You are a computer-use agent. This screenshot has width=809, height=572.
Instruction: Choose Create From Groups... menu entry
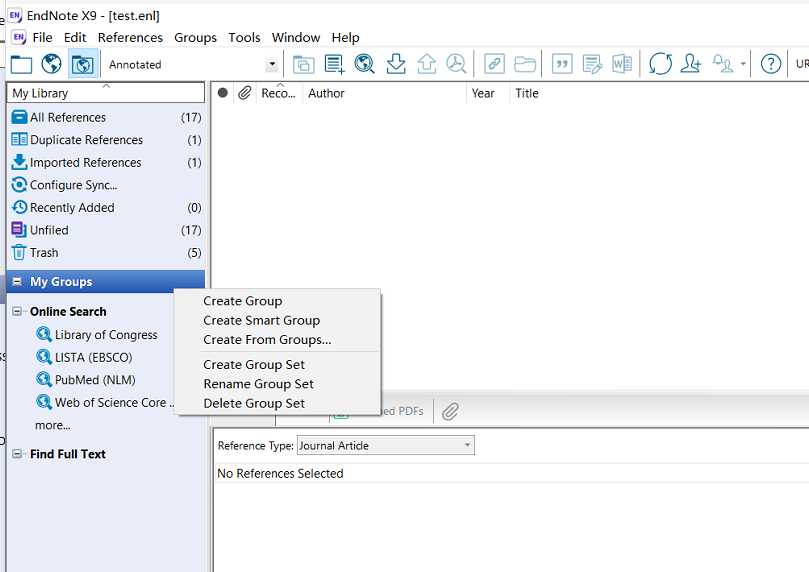pyautogui.click(x=278, y=340)
